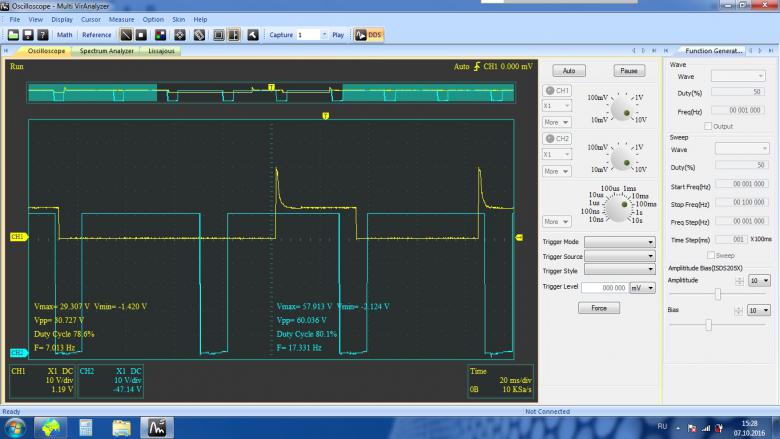Click the hammer tool icon
Screen dimensions: 780x439
tap(253, 35)
